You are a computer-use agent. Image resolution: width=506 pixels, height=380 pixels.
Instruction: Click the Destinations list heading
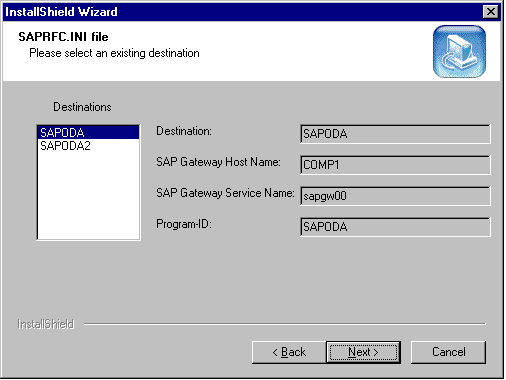click(x=82, y=107)
